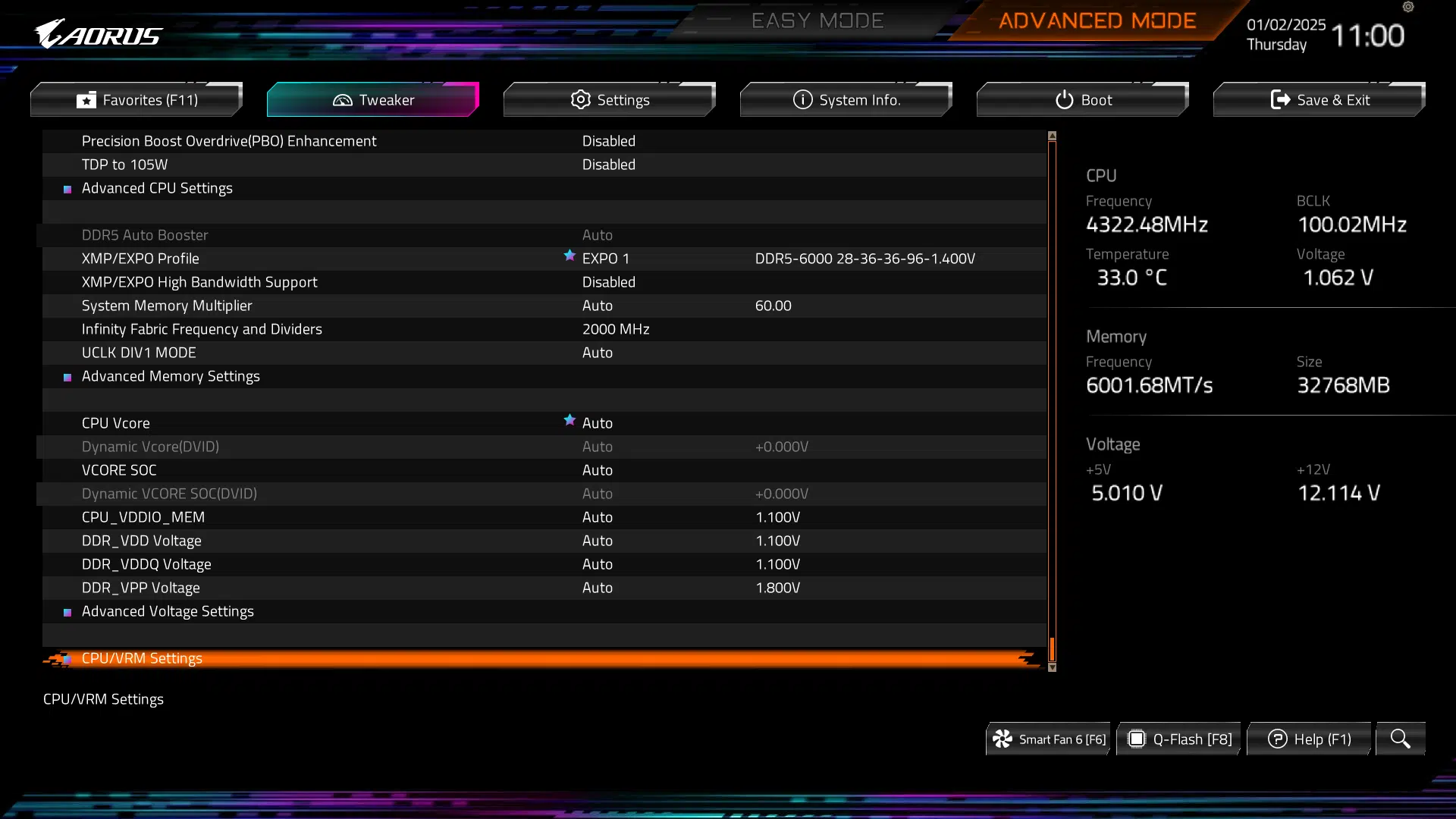Open the Save & Exit tab
This screenshot has width=1456, height=819.
[x=1319, y=99]
